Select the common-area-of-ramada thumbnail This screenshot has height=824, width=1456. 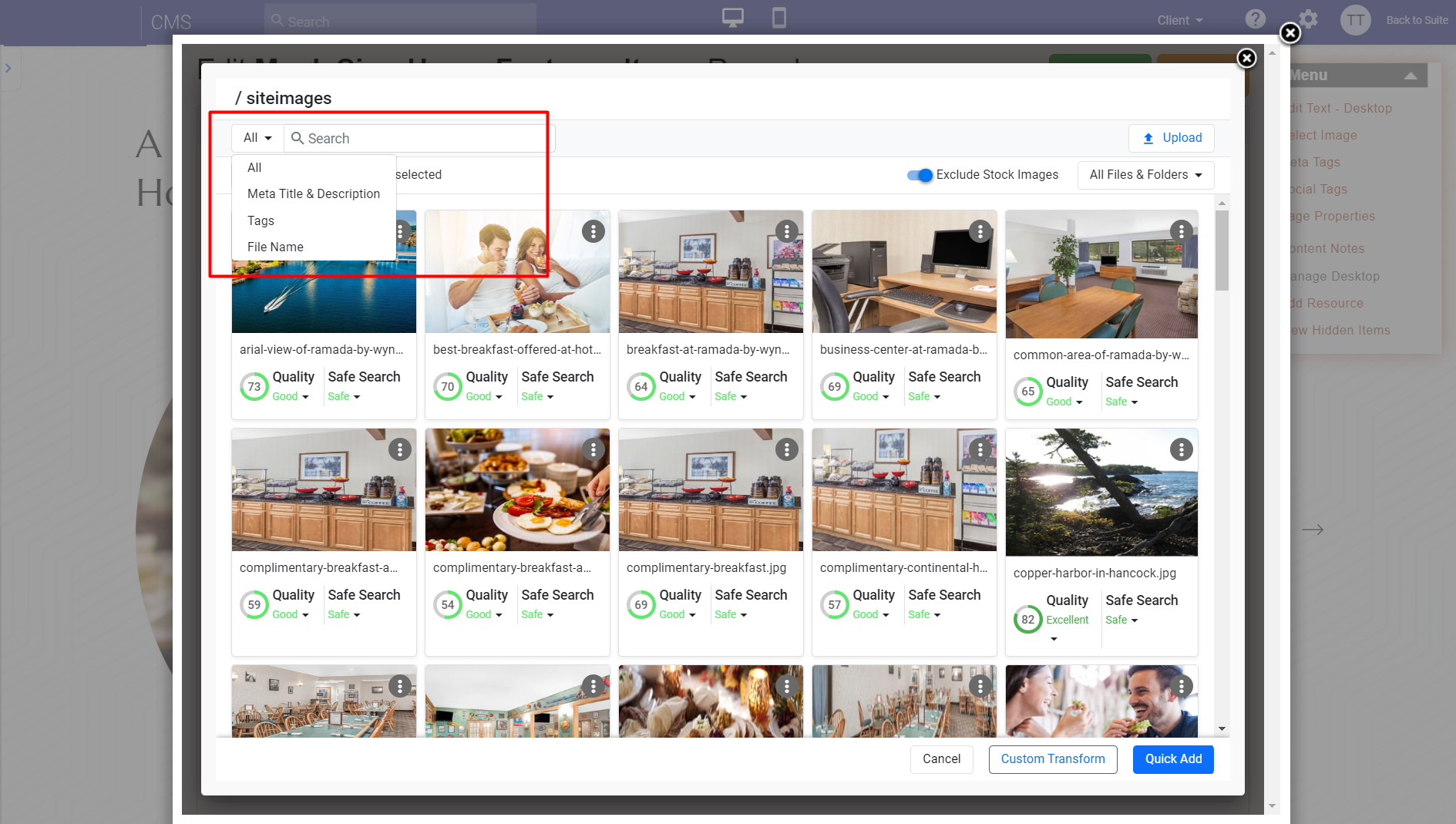point(1101,274)
